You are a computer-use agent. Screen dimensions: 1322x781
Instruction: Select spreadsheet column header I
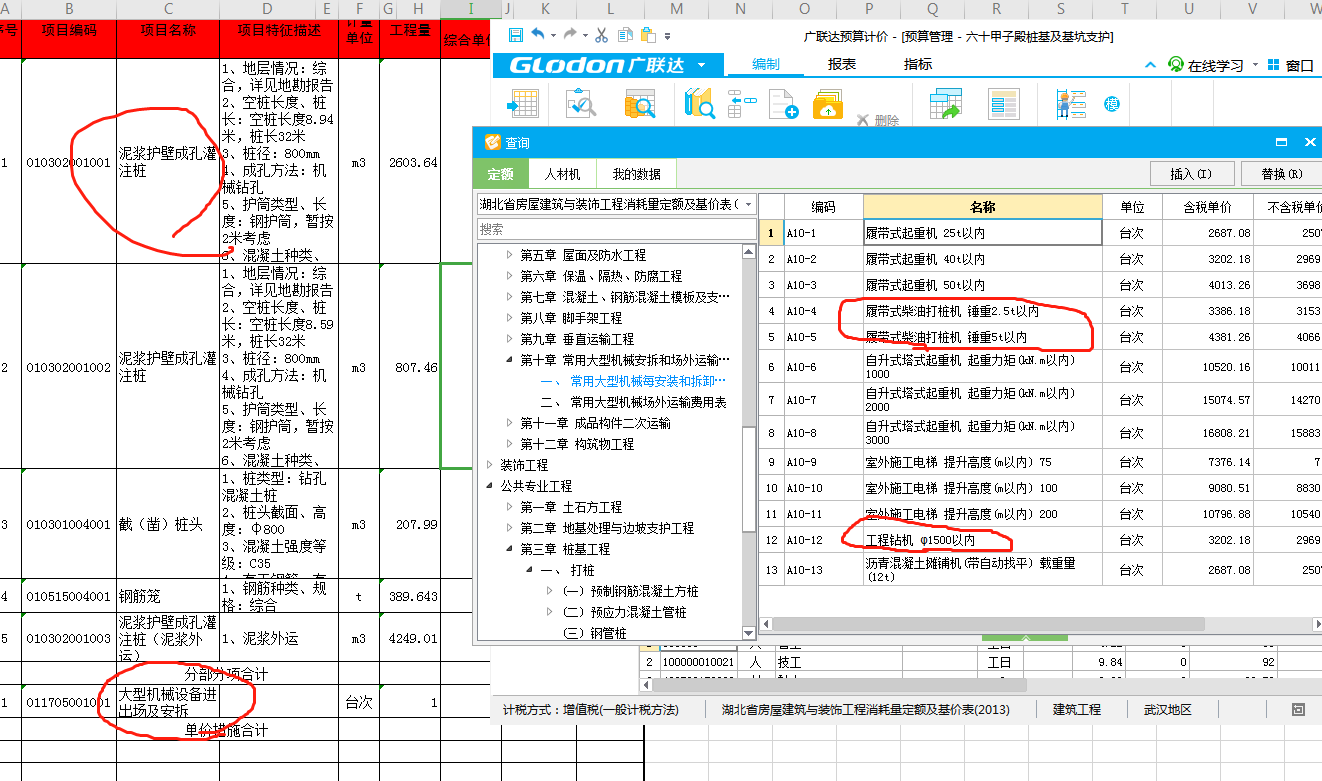(471, 9)
